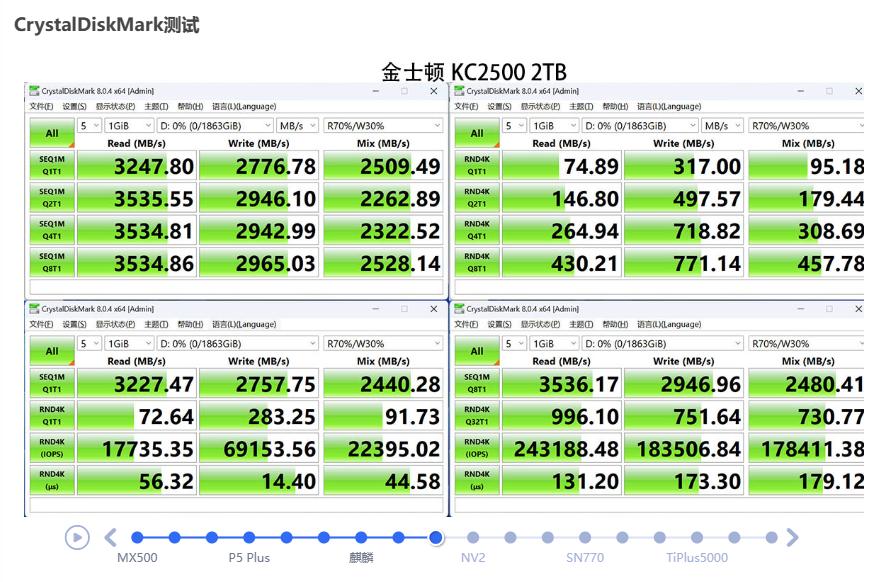Open the test count dropdown showing 5
882x582 pixels.
(88, 125)
